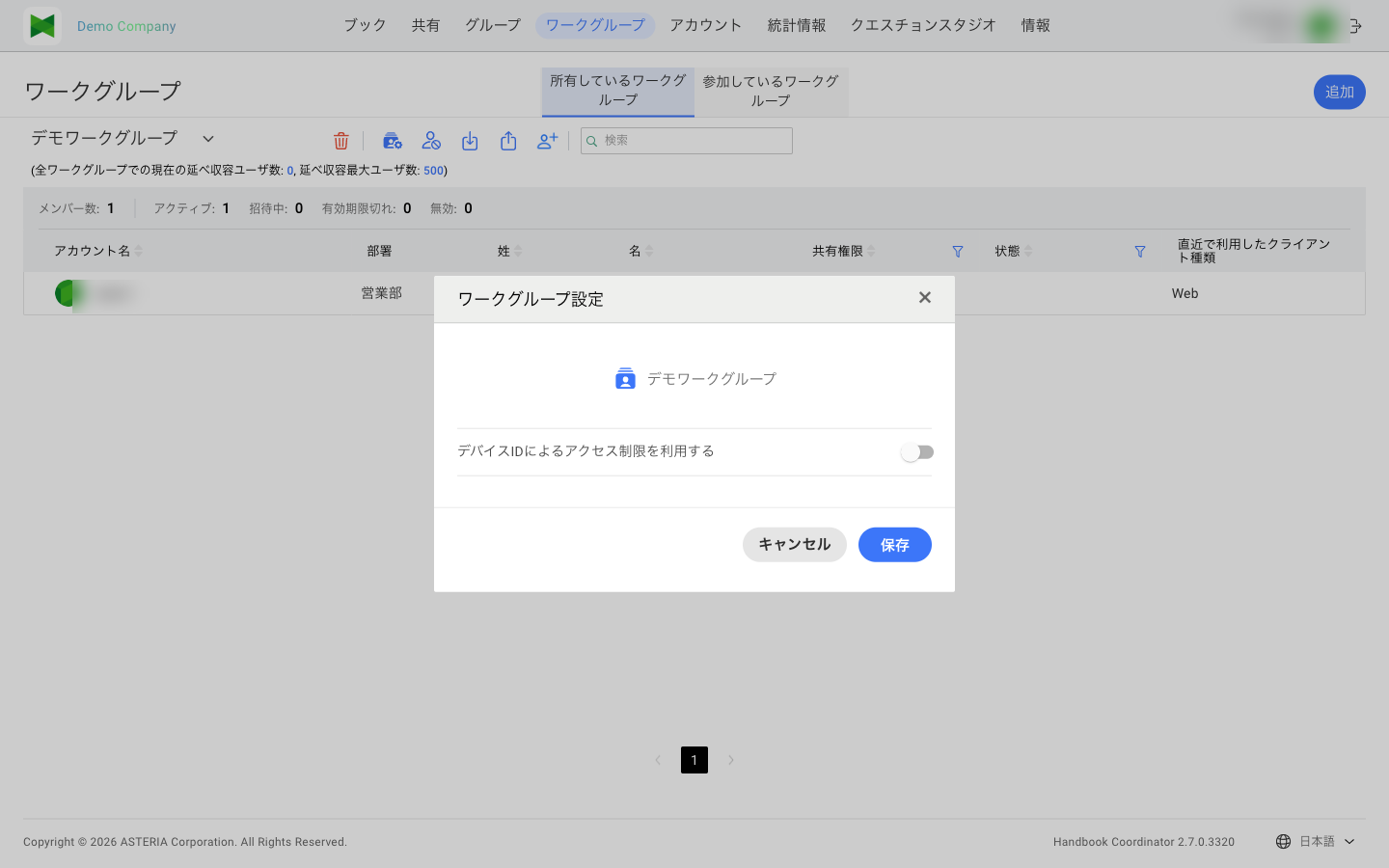Sort by アカウント名 column arrows
1389x868 pixels.
pyautogui.click(x=139, y=251)
